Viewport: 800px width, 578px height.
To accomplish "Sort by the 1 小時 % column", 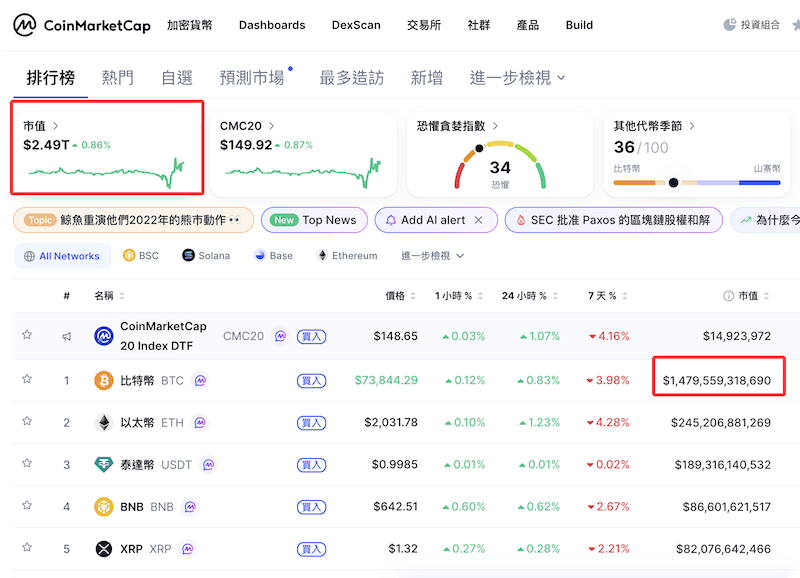I will (x=459, y=296).
